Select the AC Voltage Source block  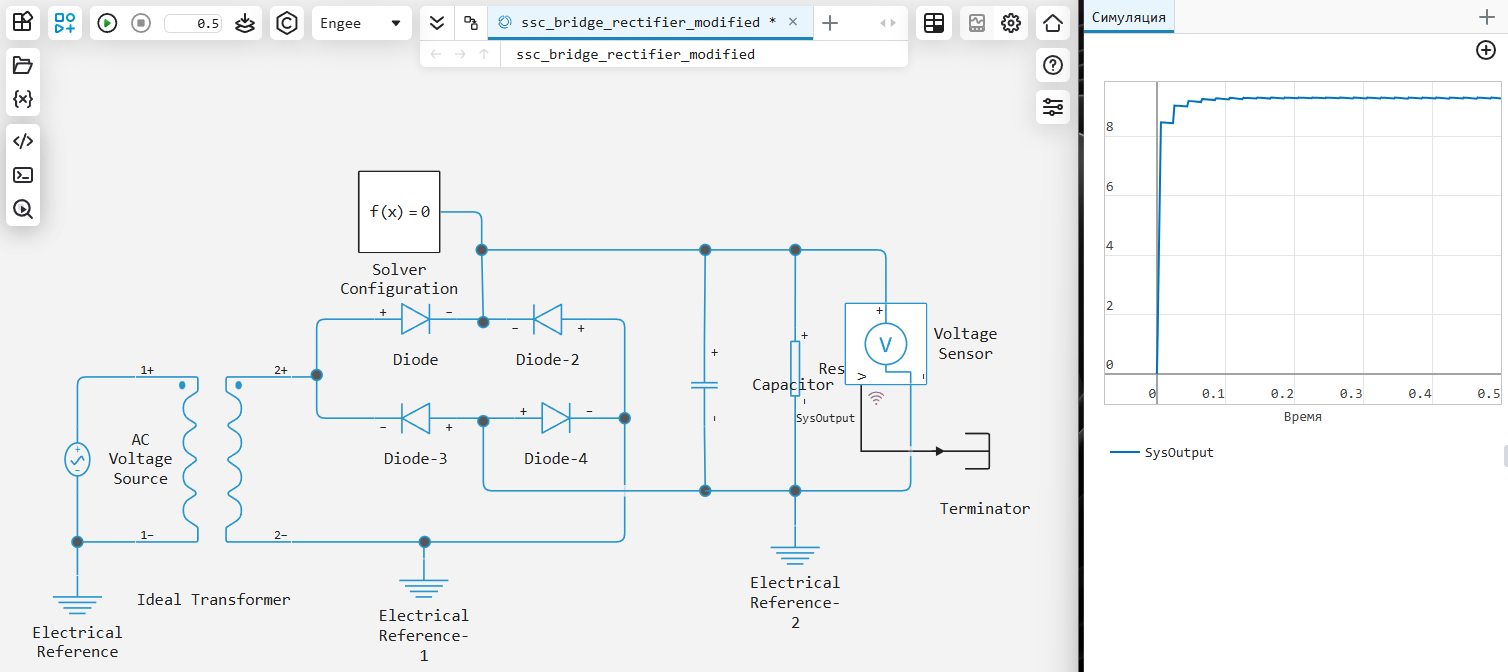tap(77, 460)
